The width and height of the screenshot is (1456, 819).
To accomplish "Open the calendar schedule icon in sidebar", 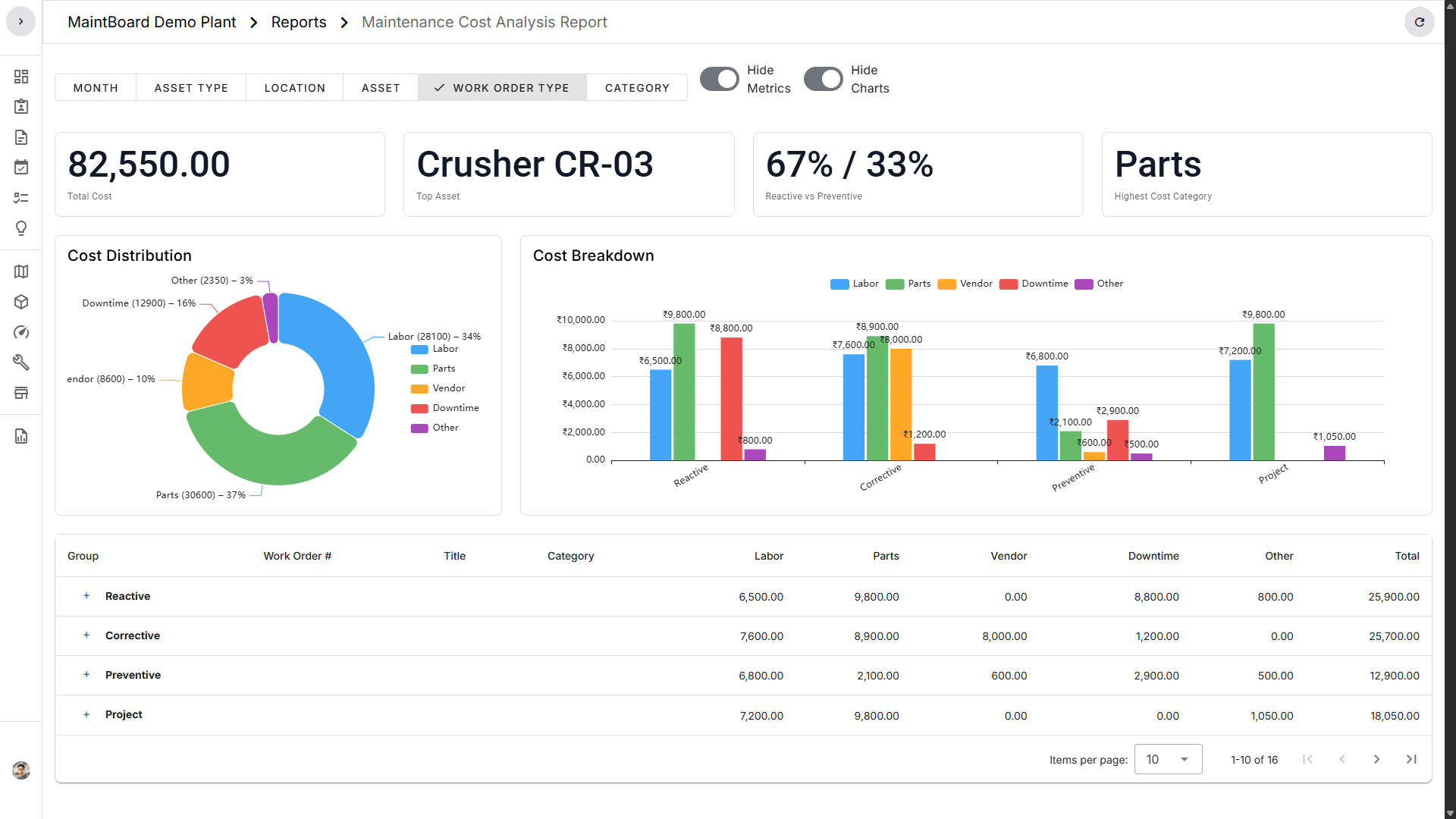I will (x=21, y=168).
